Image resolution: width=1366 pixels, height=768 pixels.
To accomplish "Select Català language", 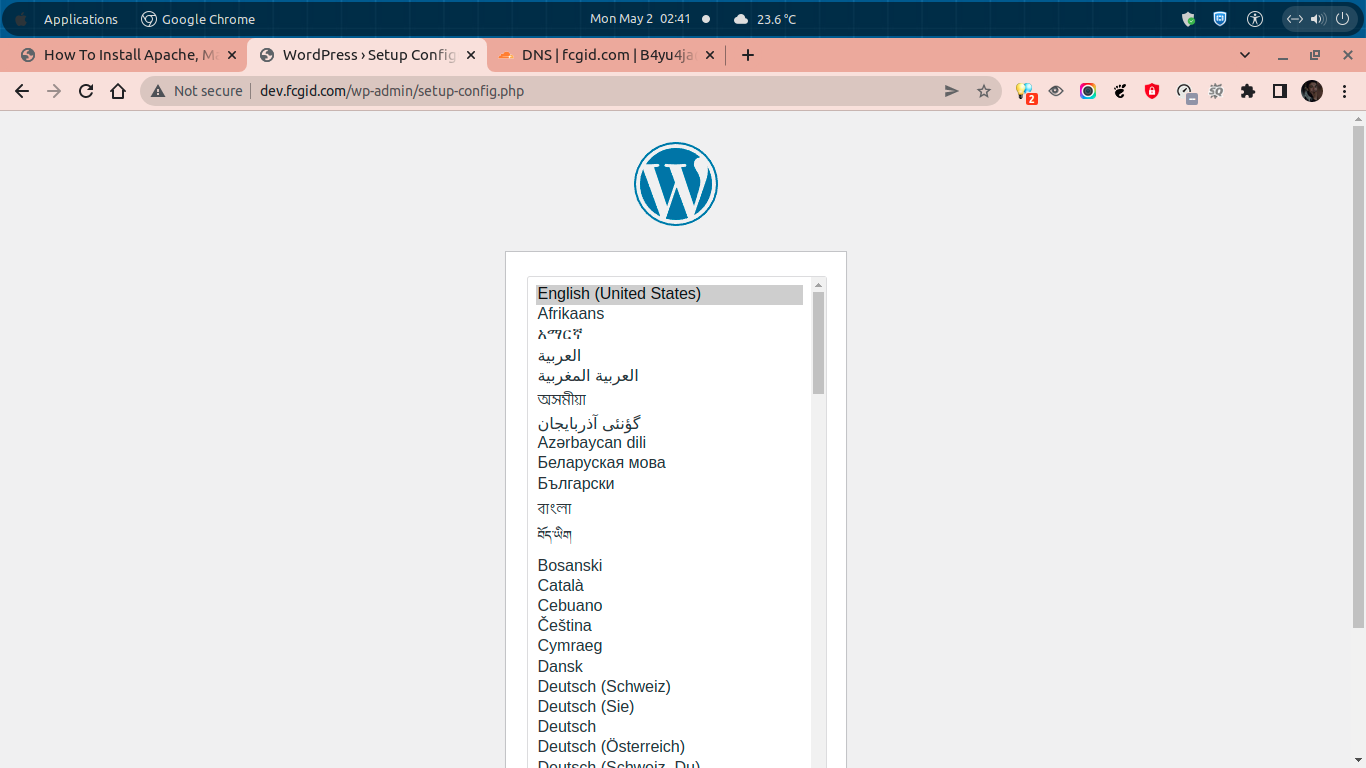I will (x=670, y=586).
